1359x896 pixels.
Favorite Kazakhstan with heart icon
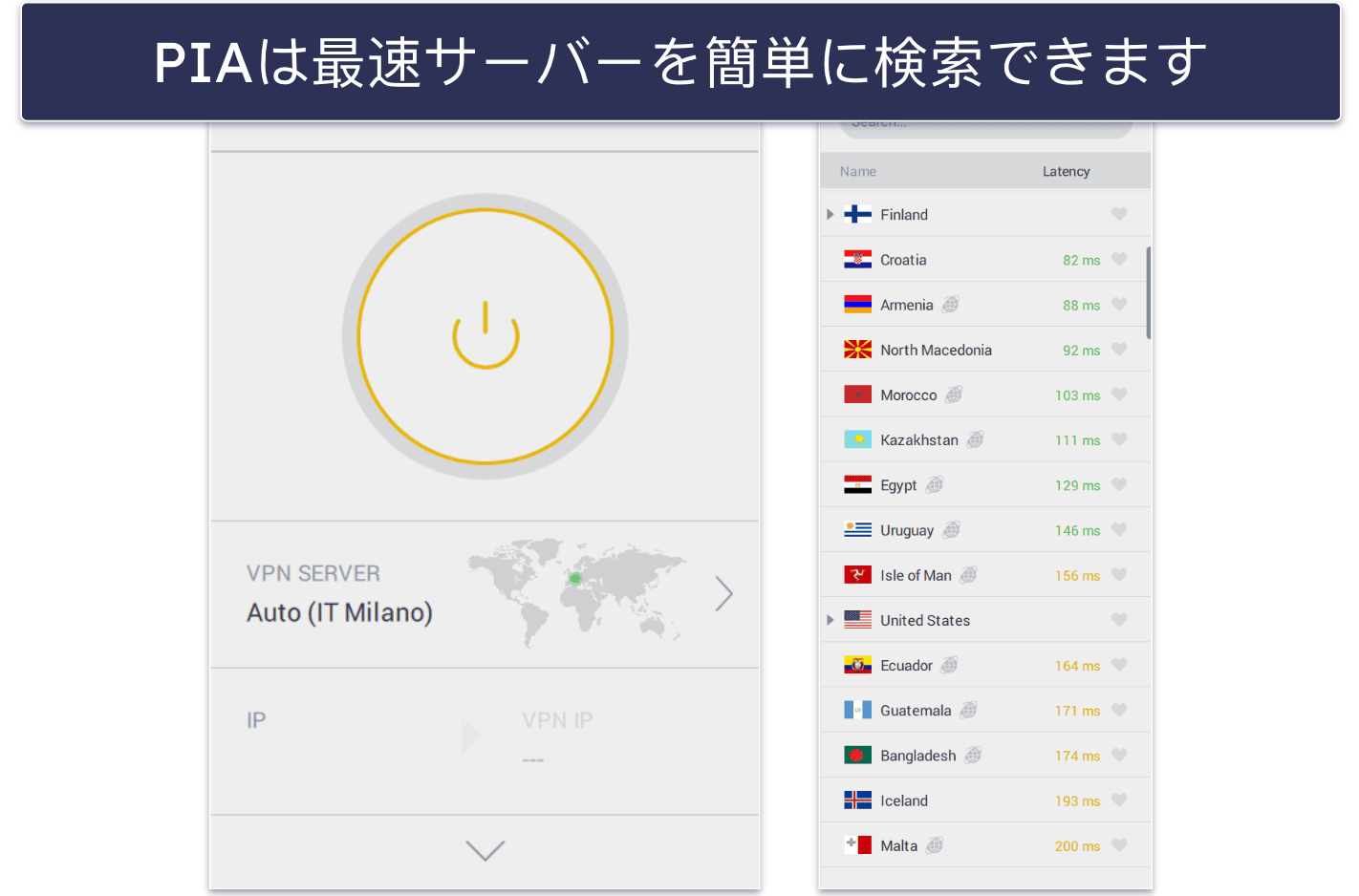[x=1119, y=439]
